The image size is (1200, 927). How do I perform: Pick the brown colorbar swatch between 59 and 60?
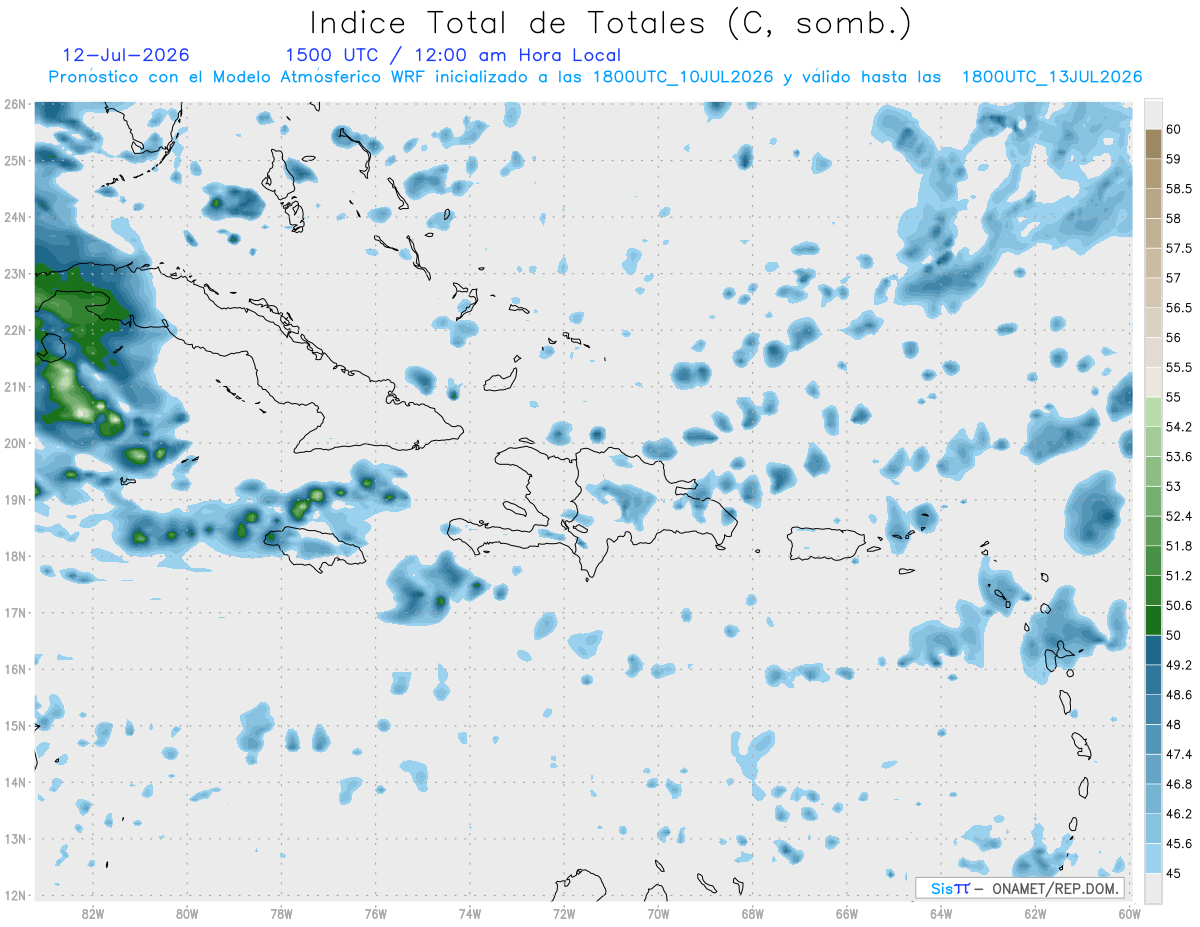pyautogui.click(x=1153, y=144)
